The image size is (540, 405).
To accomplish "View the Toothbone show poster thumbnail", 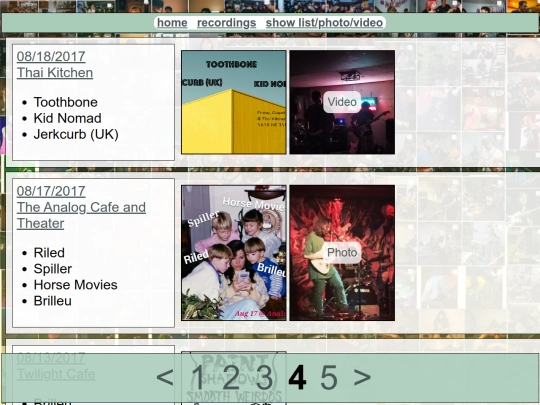I will pyautogui.click(x=234, y=102).
